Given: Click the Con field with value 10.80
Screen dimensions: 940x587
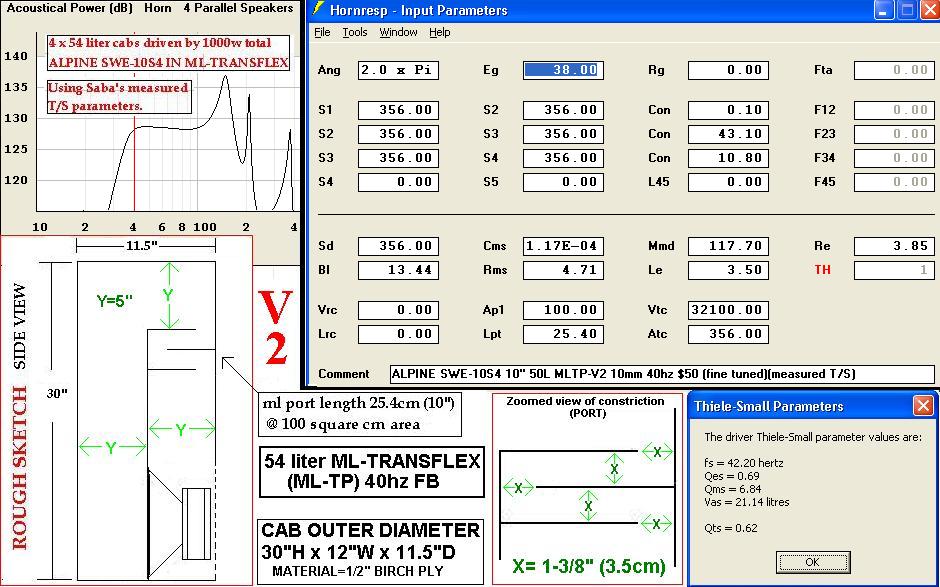Looking at the screenshot, I should coord(728,158).
